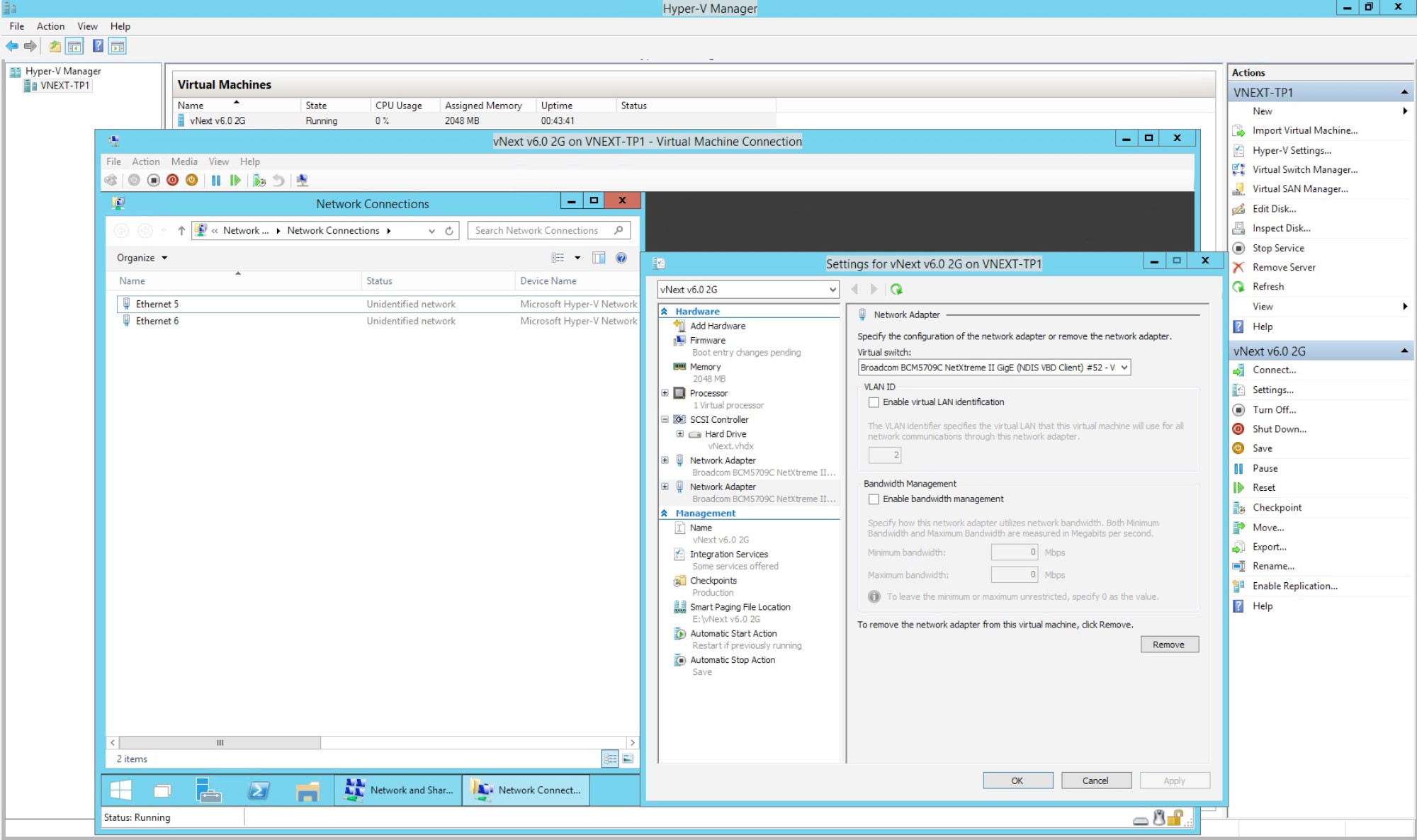Go up one level in Network Connections
Screen dimensions: 1417x840
[181, 231]
